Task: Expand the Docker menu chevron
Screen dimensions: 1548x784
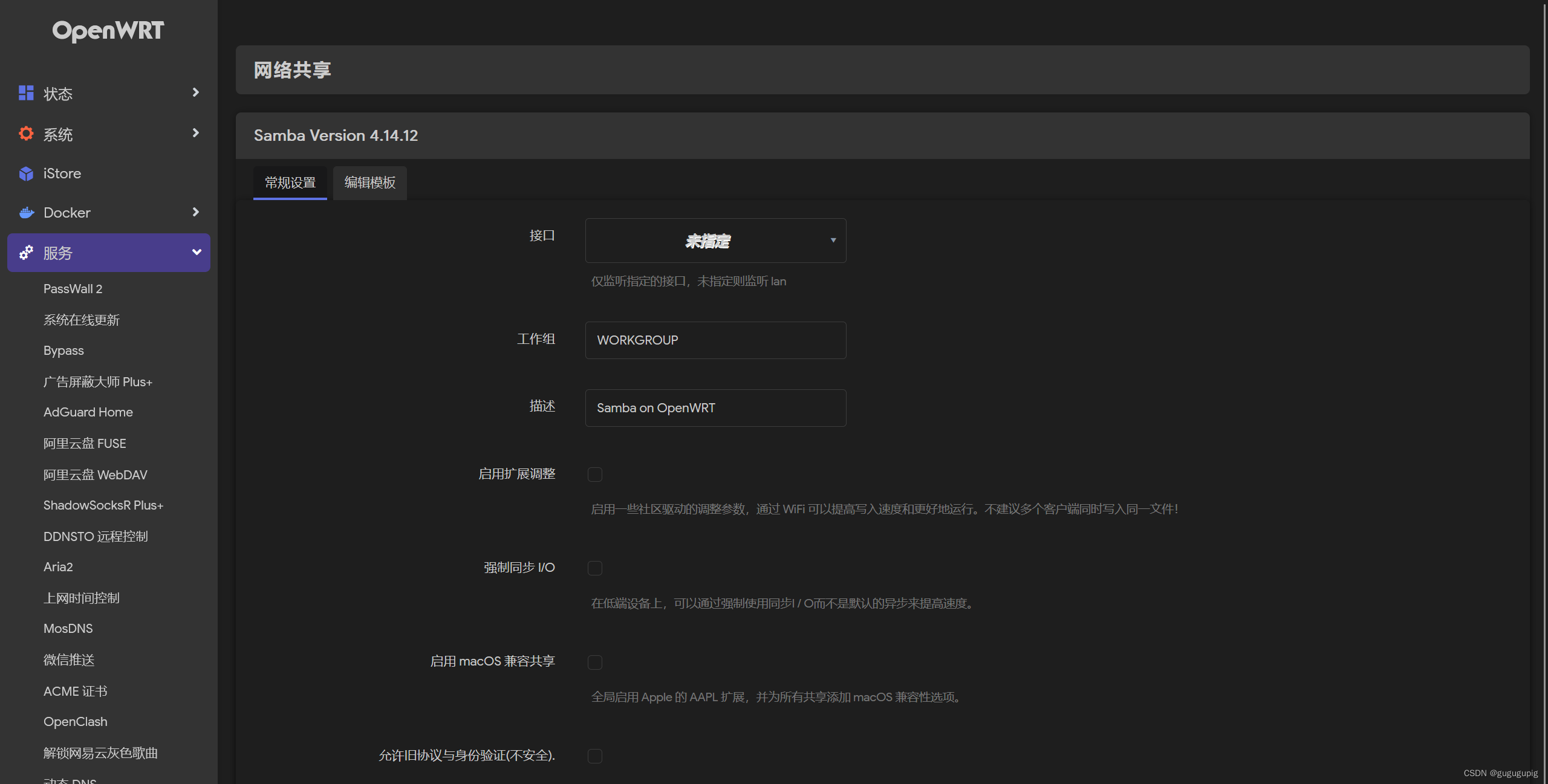Action: [x=195, y=212]
